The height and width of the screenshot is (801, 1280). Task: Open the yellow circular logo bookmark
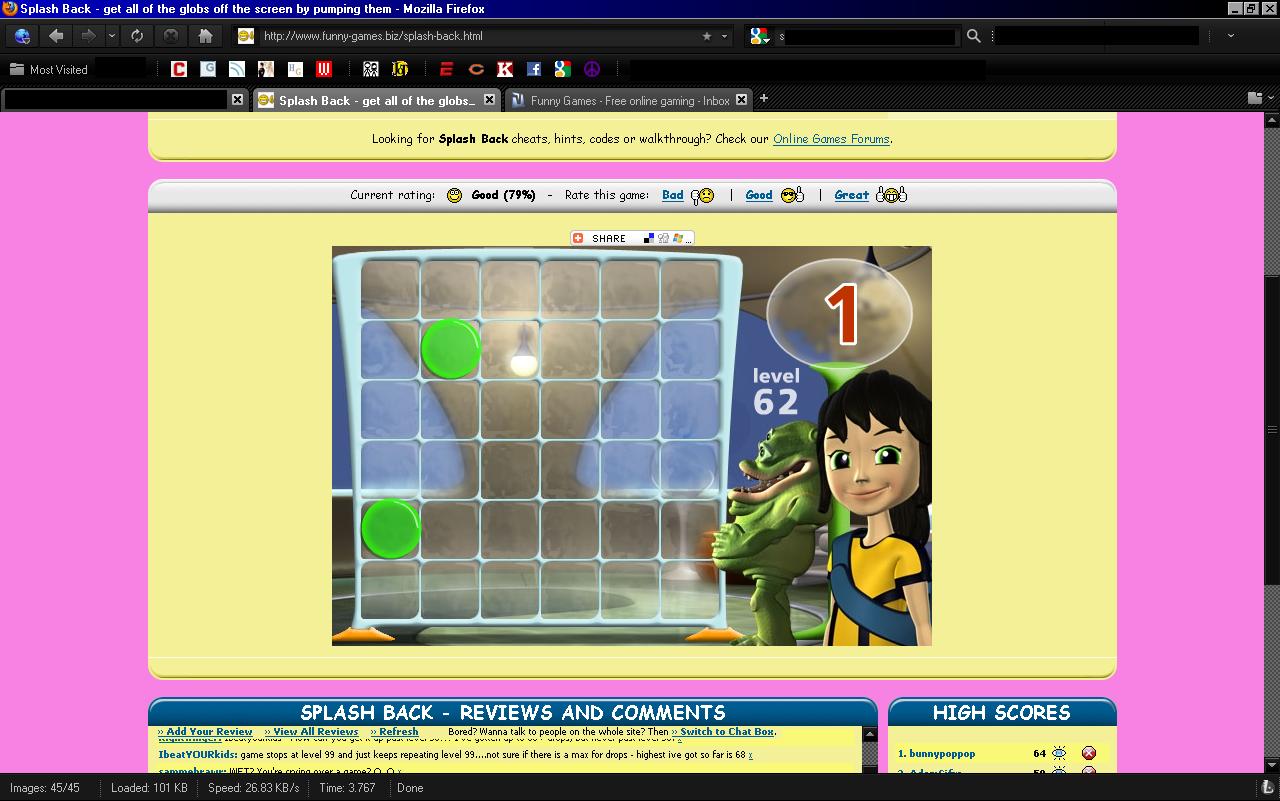400,69
